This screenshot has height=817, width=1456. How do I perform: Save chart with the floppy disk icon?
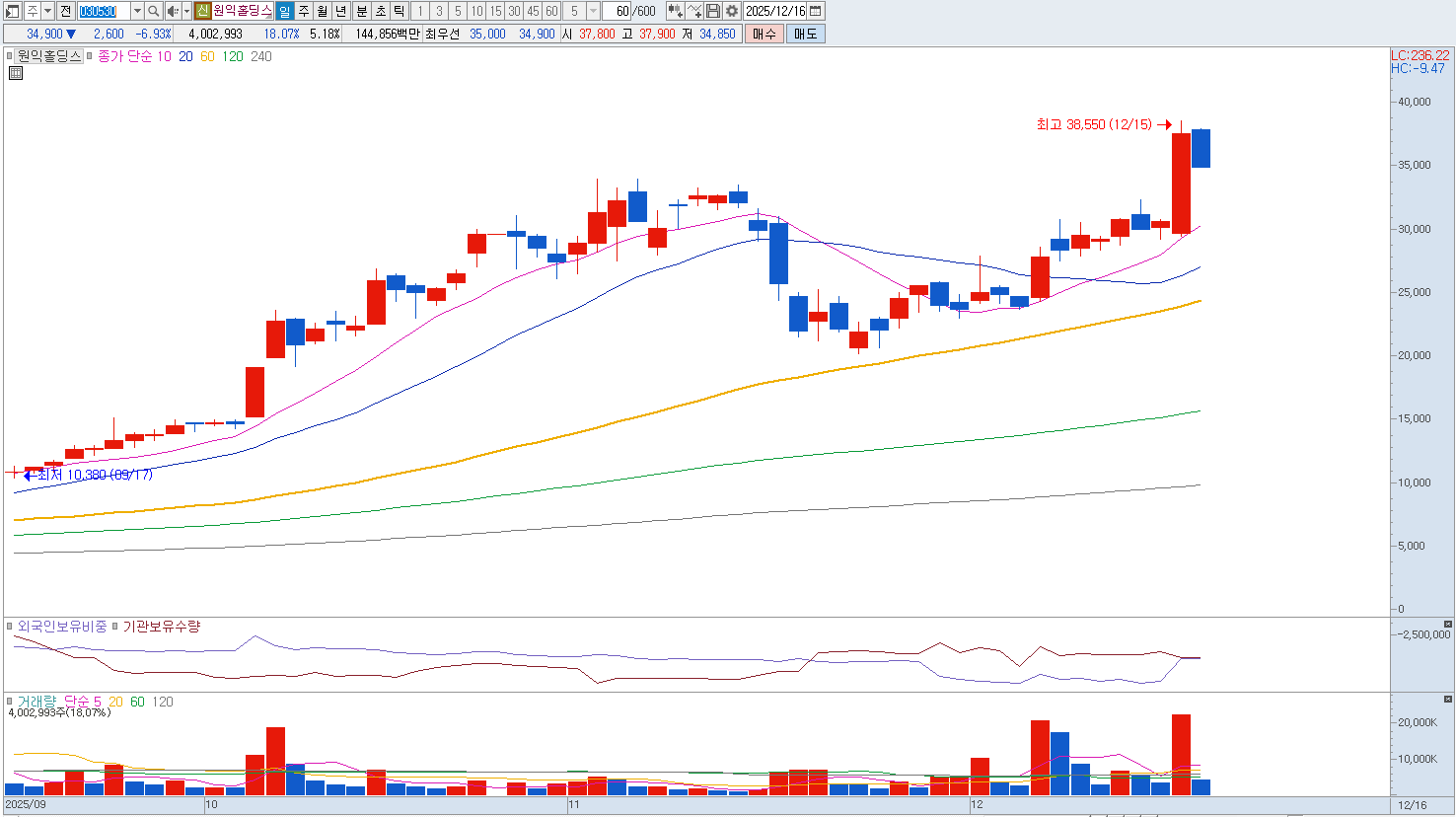pos(713,11)
